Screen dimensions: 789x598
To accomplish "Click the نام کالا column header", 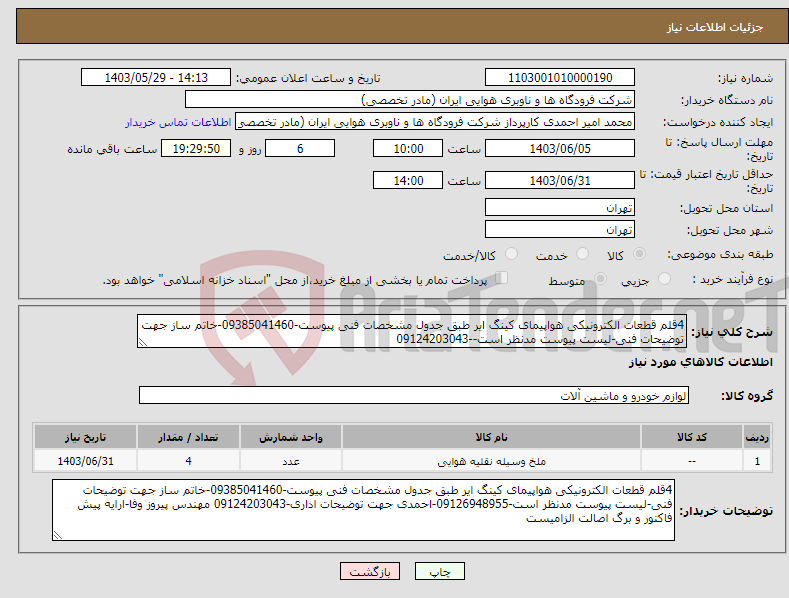I will coord(491,437).
